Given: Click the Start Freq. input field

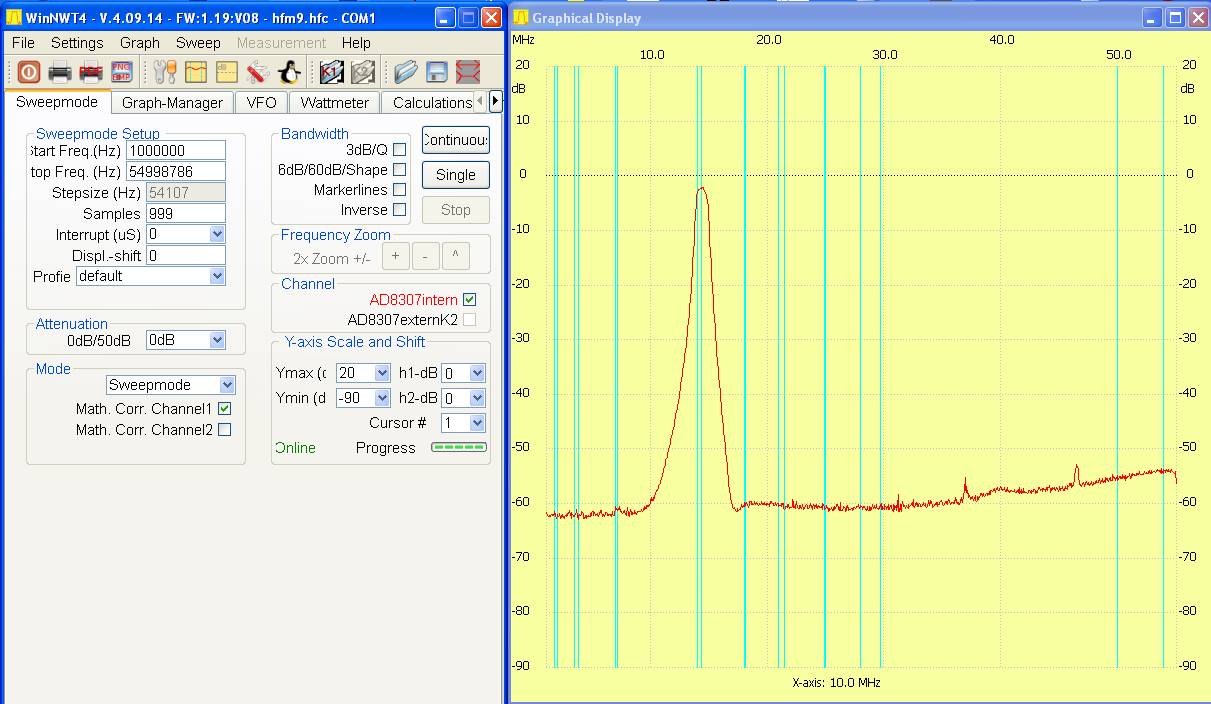Looking at the screenshot, I should tap(176, 151).
